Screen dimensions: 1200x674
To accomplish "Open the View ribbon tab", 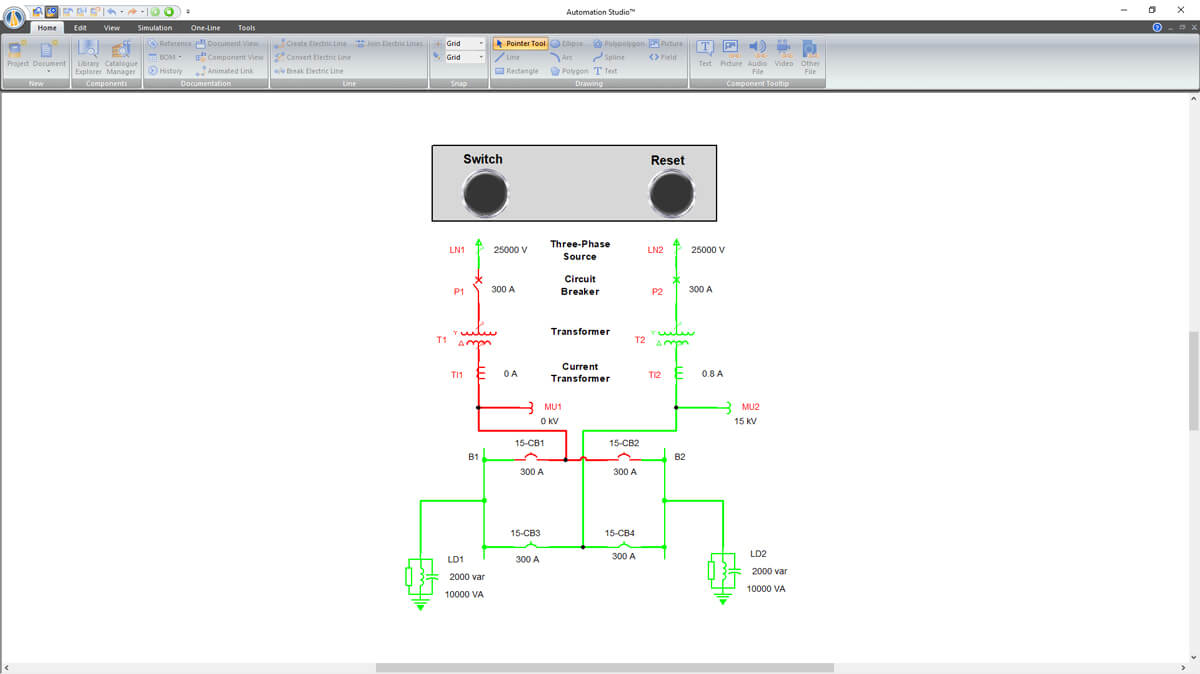I will 112,28.
